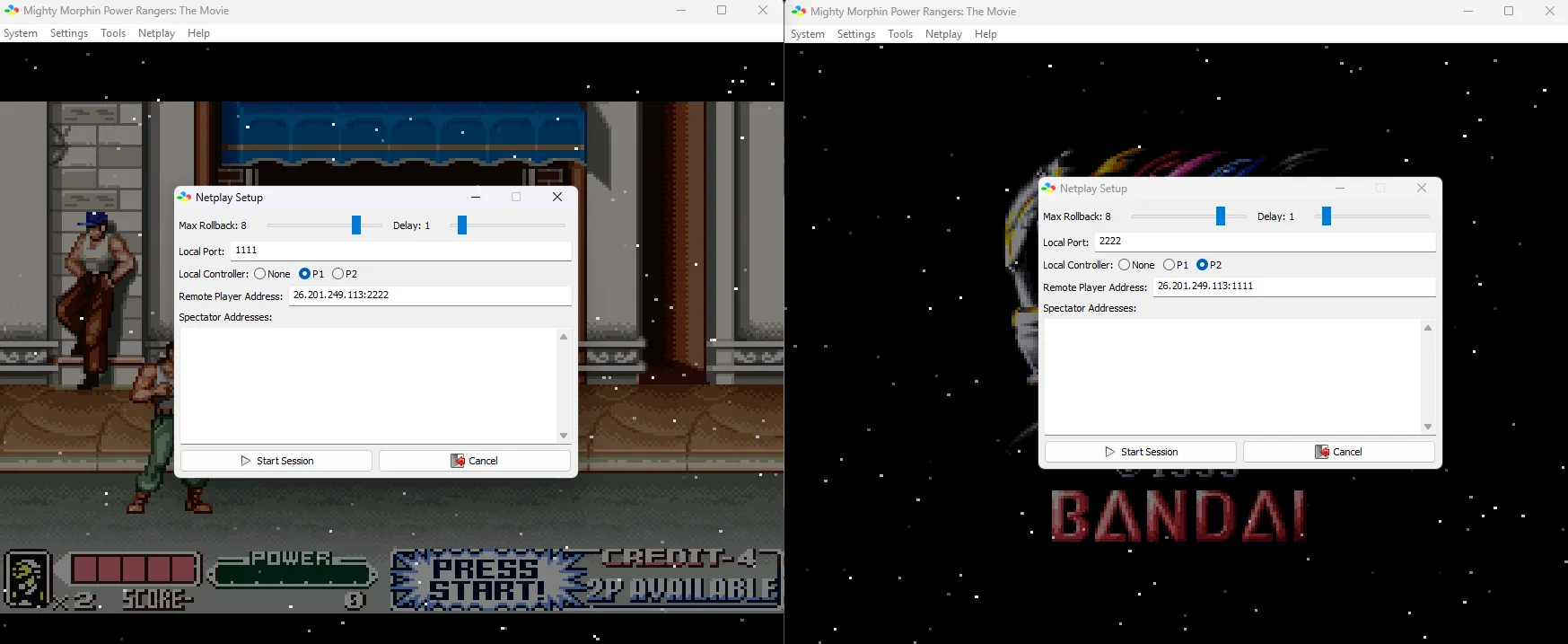The width and height of the screenshot is (1568, 644).
Task: Minimize the left Netplay Setup dialog
Action: tap(476, 198)
